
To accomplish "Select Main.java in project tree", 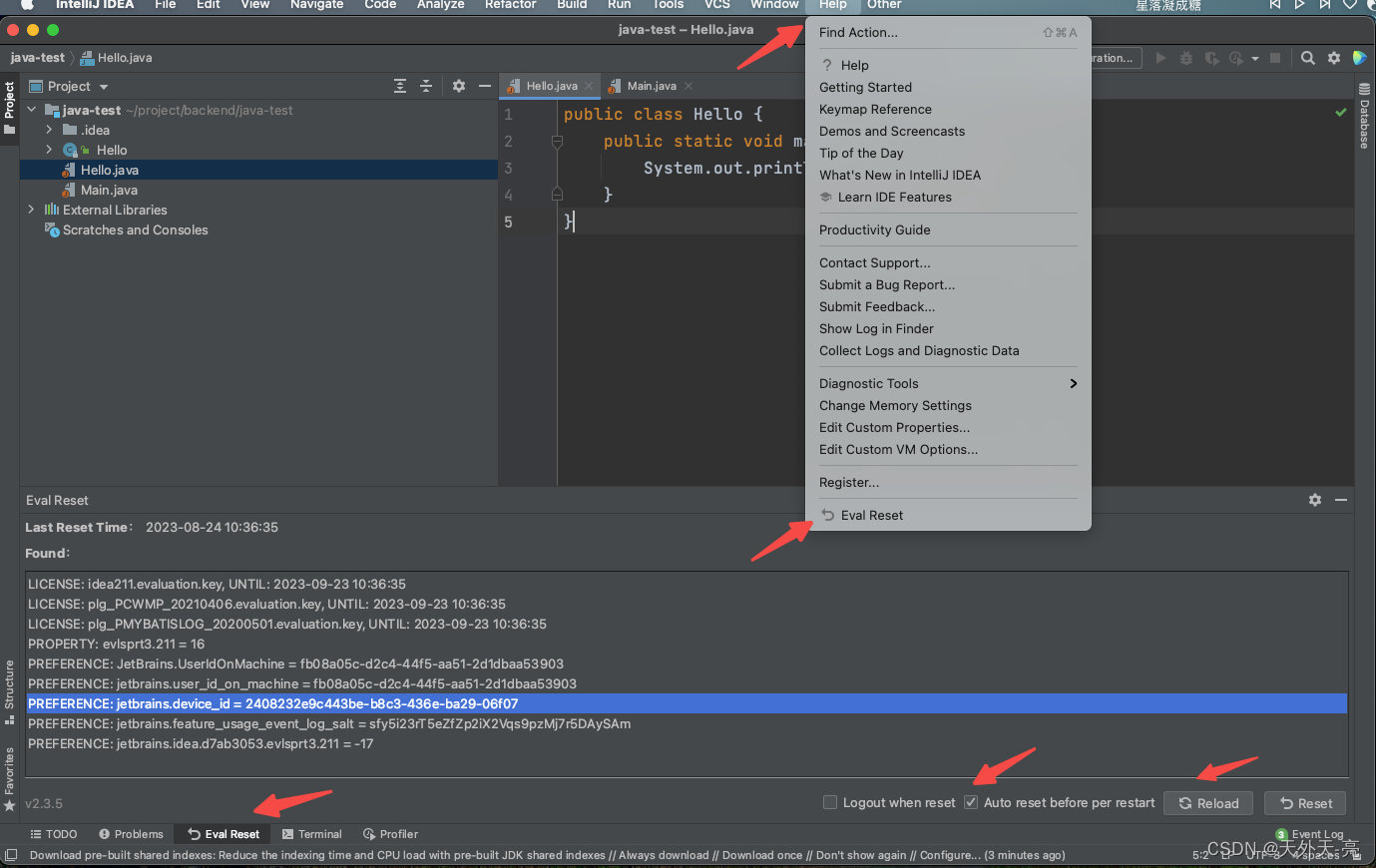I will [109, 190].
